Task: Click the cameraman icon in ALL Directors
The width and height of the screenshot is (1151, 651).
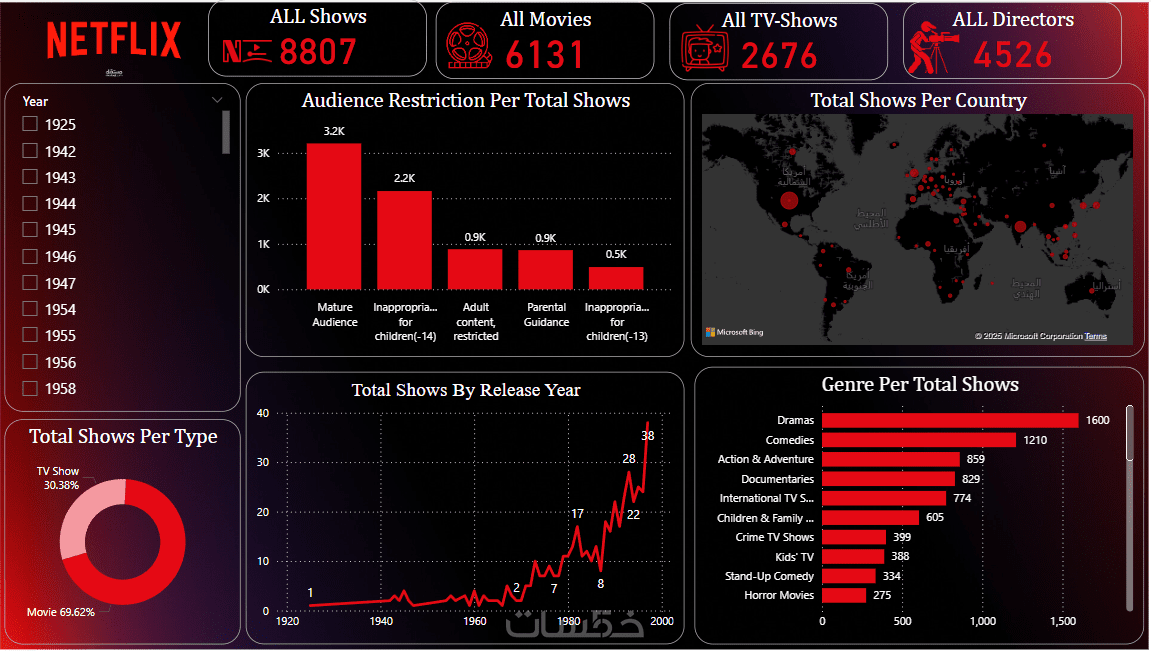Action: point(934,48)
